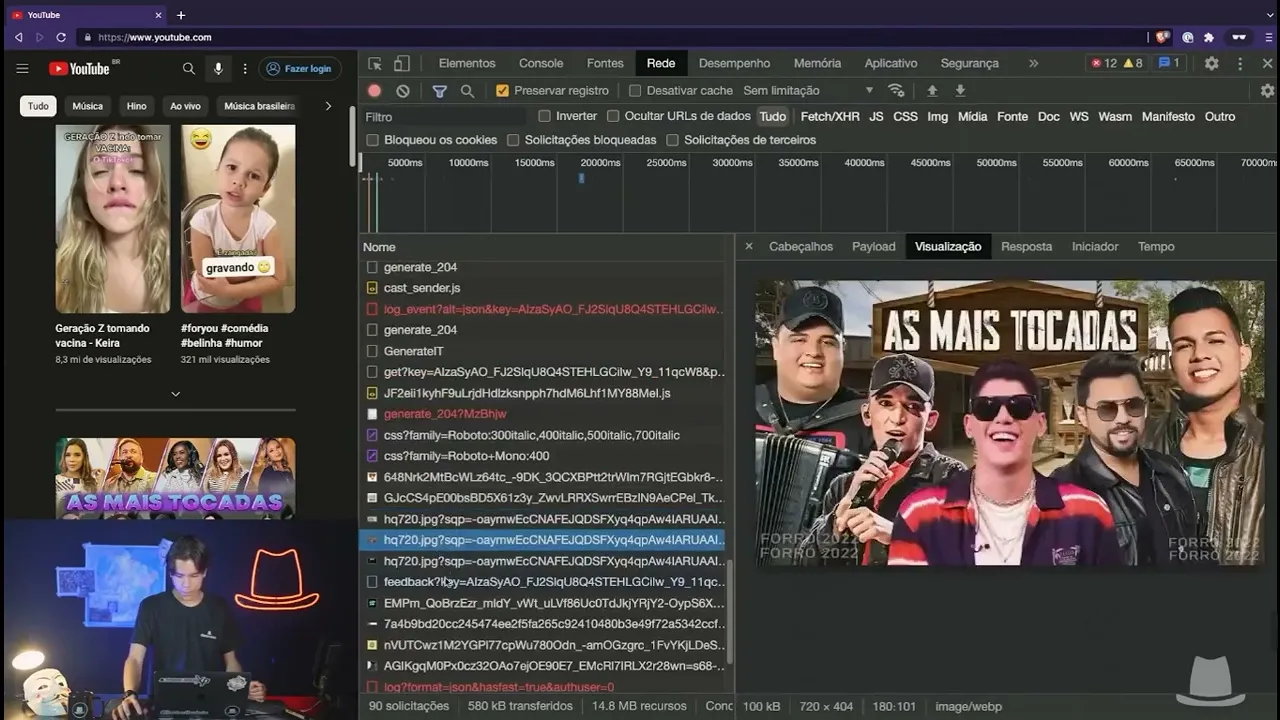Open the inspect element picker tool

[374, 63]
